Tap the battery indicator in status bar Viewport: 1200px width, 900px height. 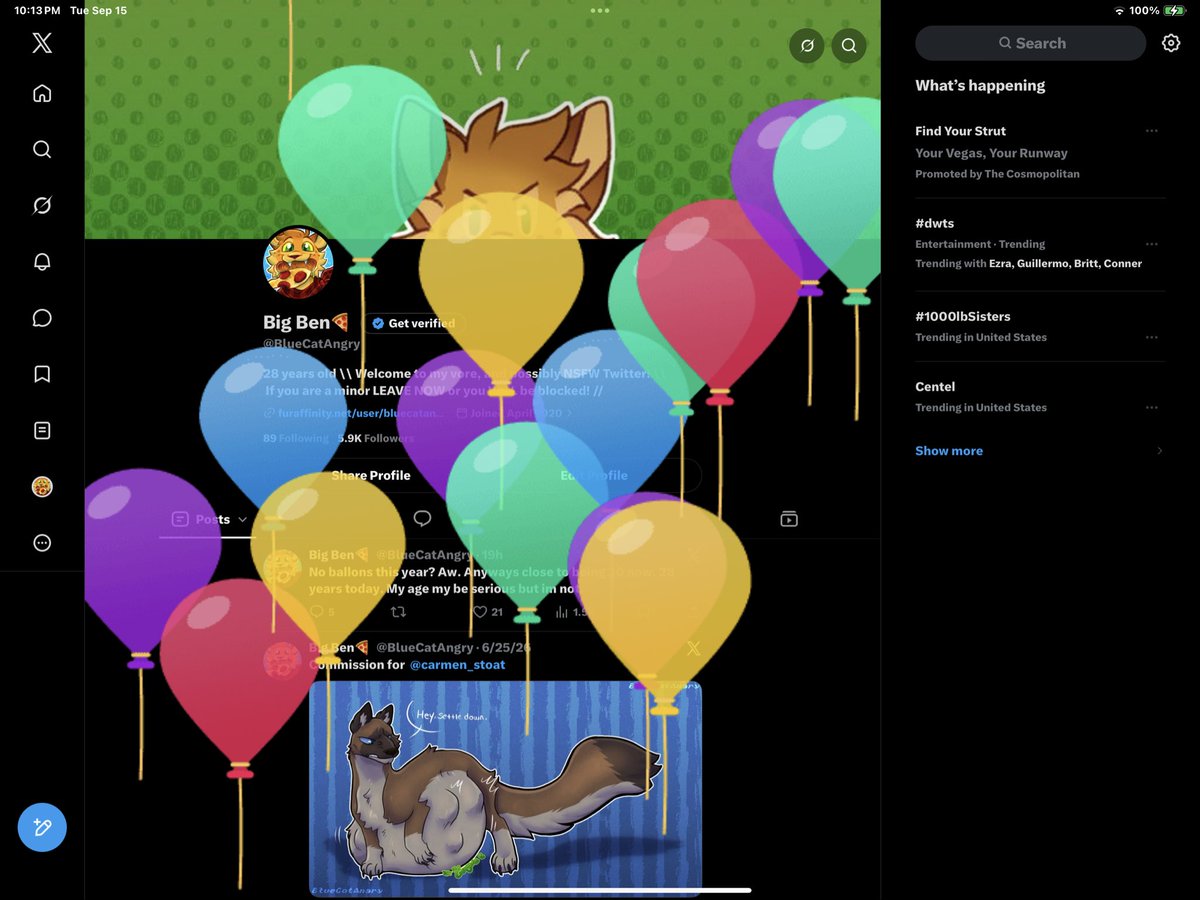point(1175,10)
